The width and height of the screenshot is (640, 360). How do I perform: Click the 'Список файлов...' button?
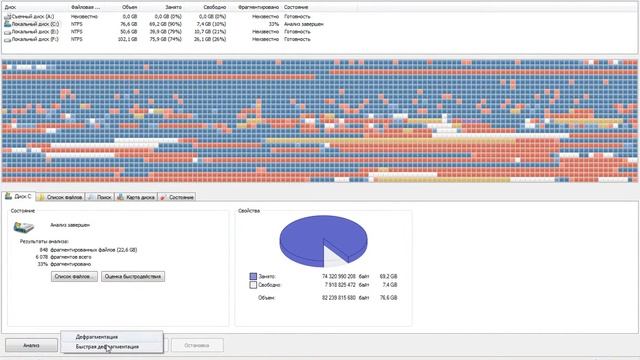[74, 277]
